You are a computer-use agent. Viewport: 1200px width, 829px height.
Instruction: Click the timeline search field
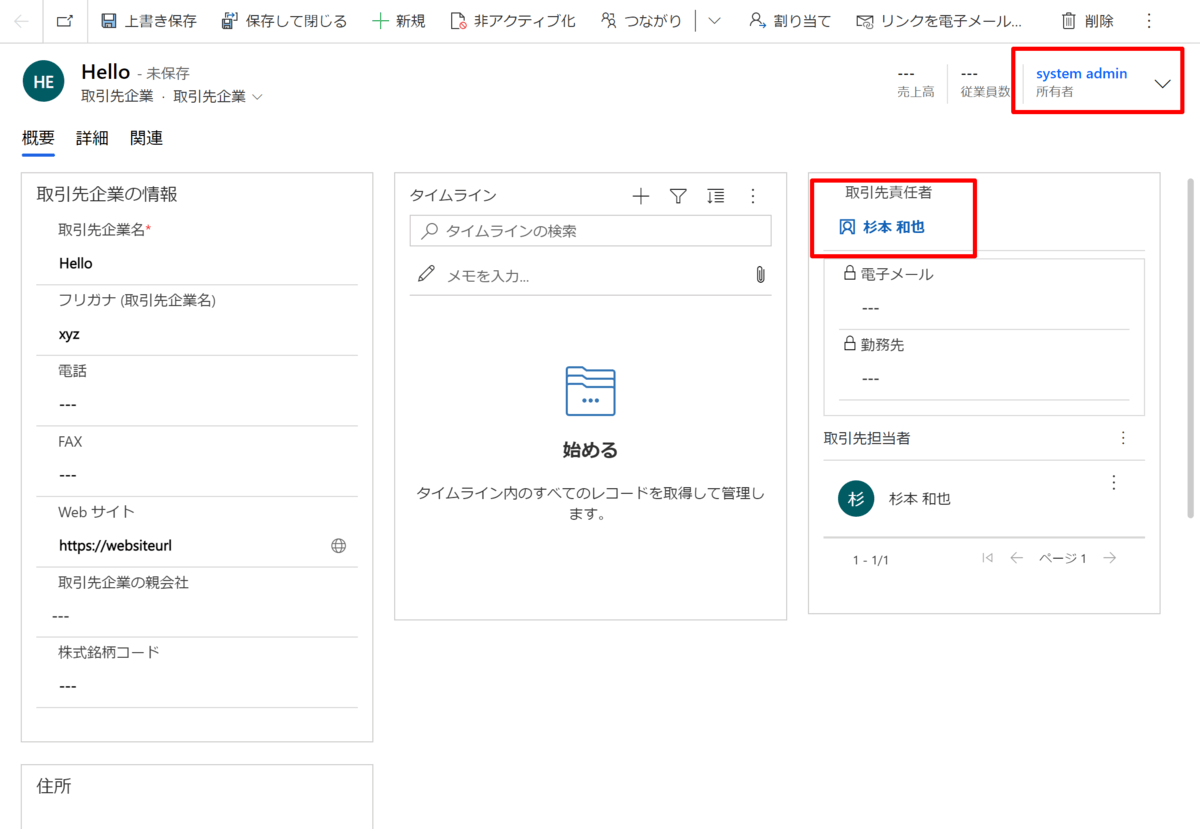click(x=600, y=231)
